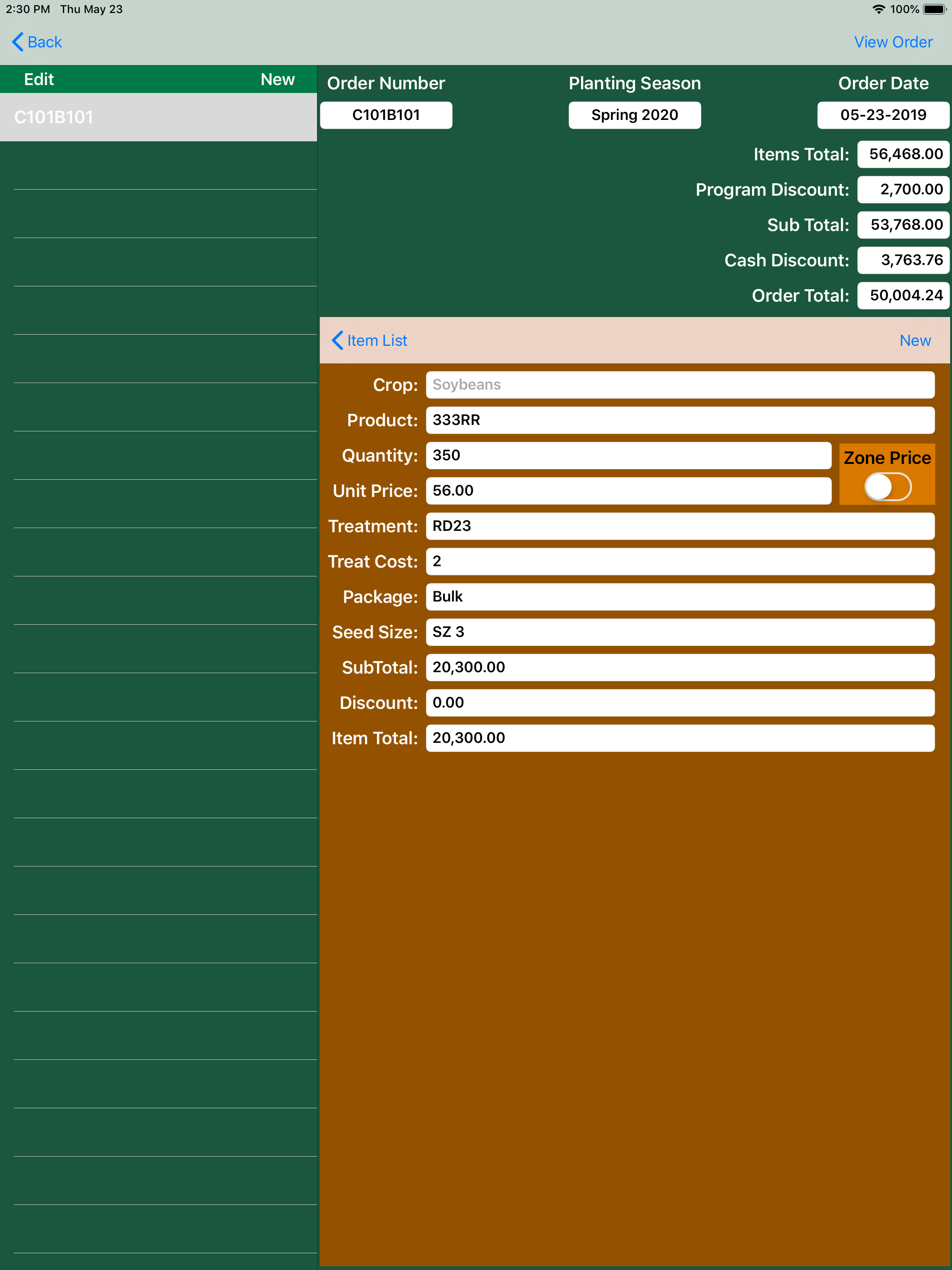Open Order Date 05-23-2019 field
Viewport: 952px width, 1270px height.
click(x=883, y=115)
